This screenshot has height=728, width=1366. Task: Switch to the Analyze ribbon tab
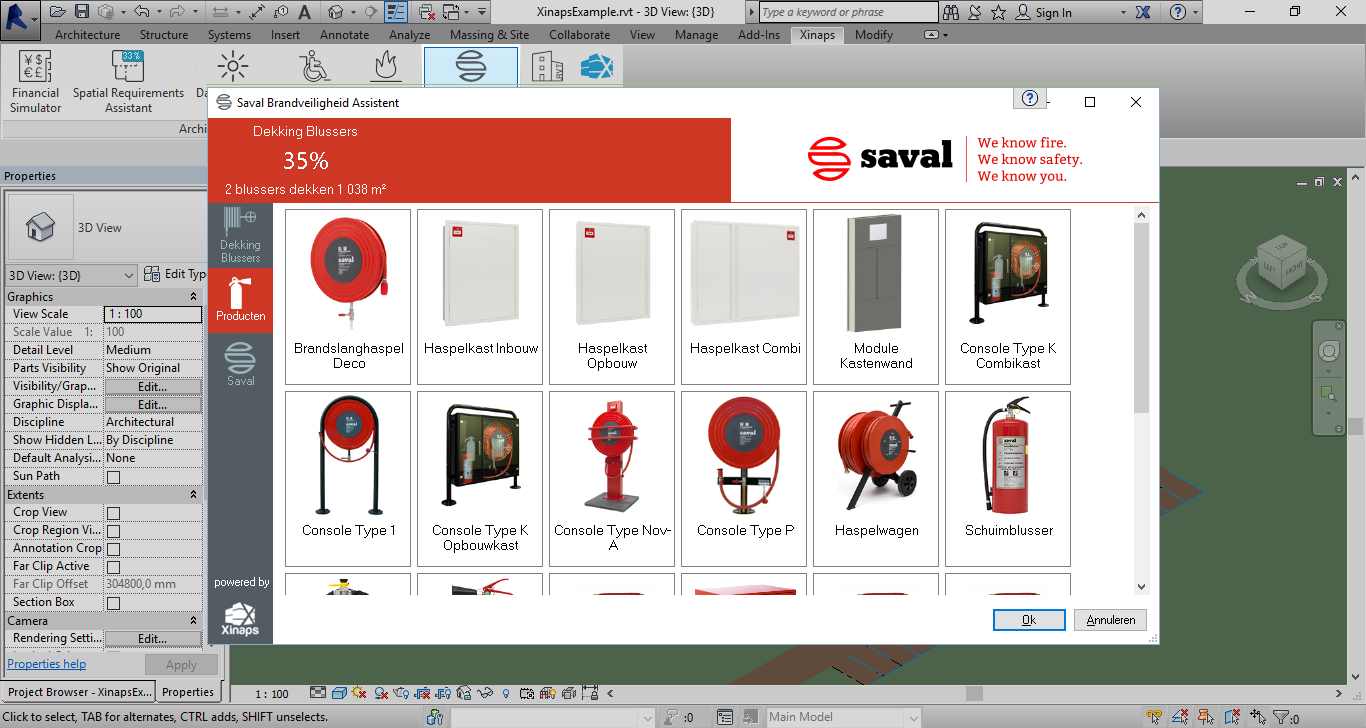pyautogui.click(x=409, y=35)
